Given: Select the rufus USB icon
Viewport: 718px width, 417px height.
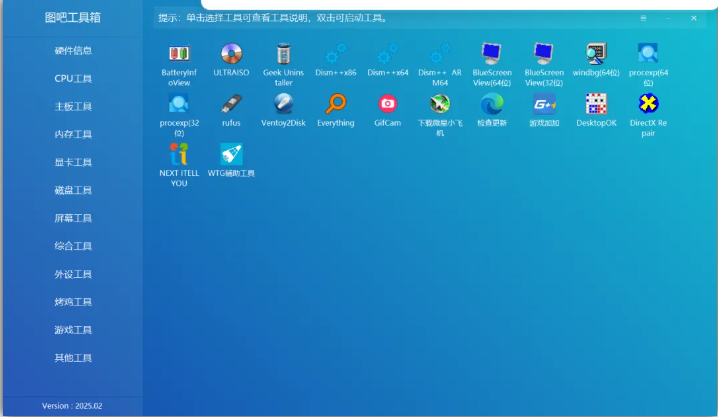Looking at the screenshot, I should coord(231,104).
